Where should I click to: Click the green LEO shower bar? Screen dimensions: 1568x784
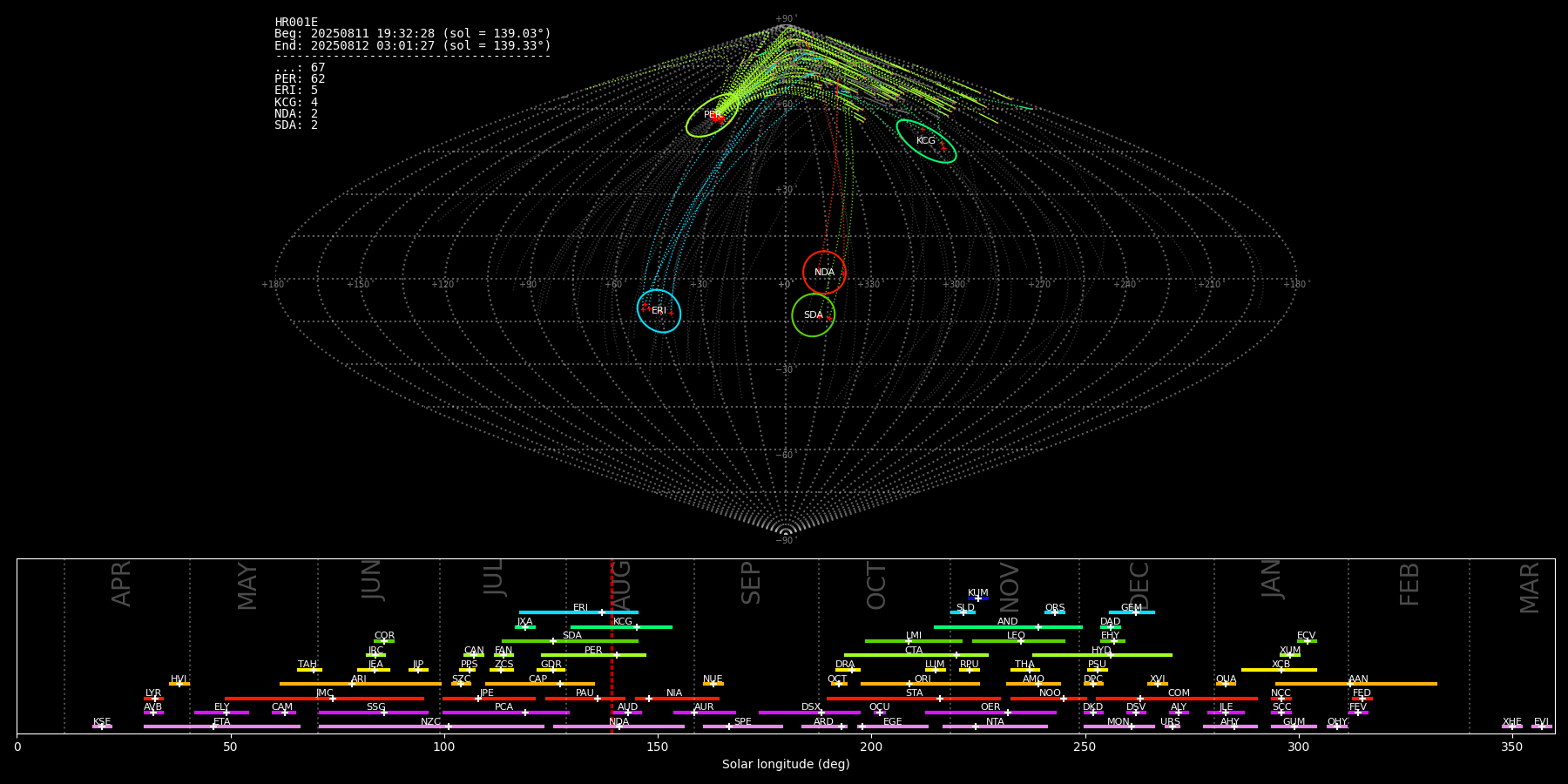click(x=1018, y=641)
